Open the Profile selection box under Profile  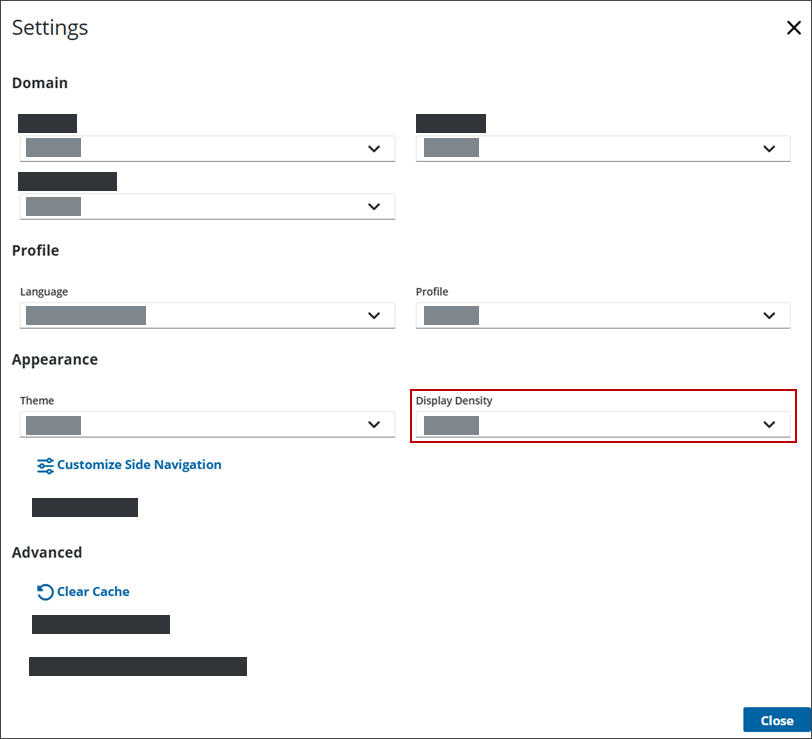click(x=602, y=316)
